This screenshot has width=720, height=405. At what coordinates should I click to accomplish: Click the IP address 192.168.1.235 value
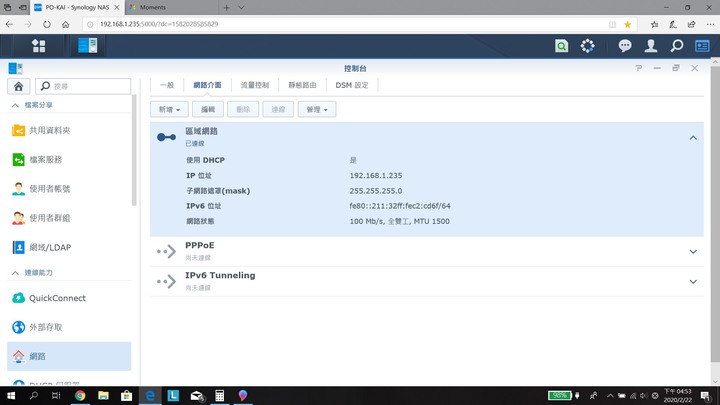tap(376, 175)
